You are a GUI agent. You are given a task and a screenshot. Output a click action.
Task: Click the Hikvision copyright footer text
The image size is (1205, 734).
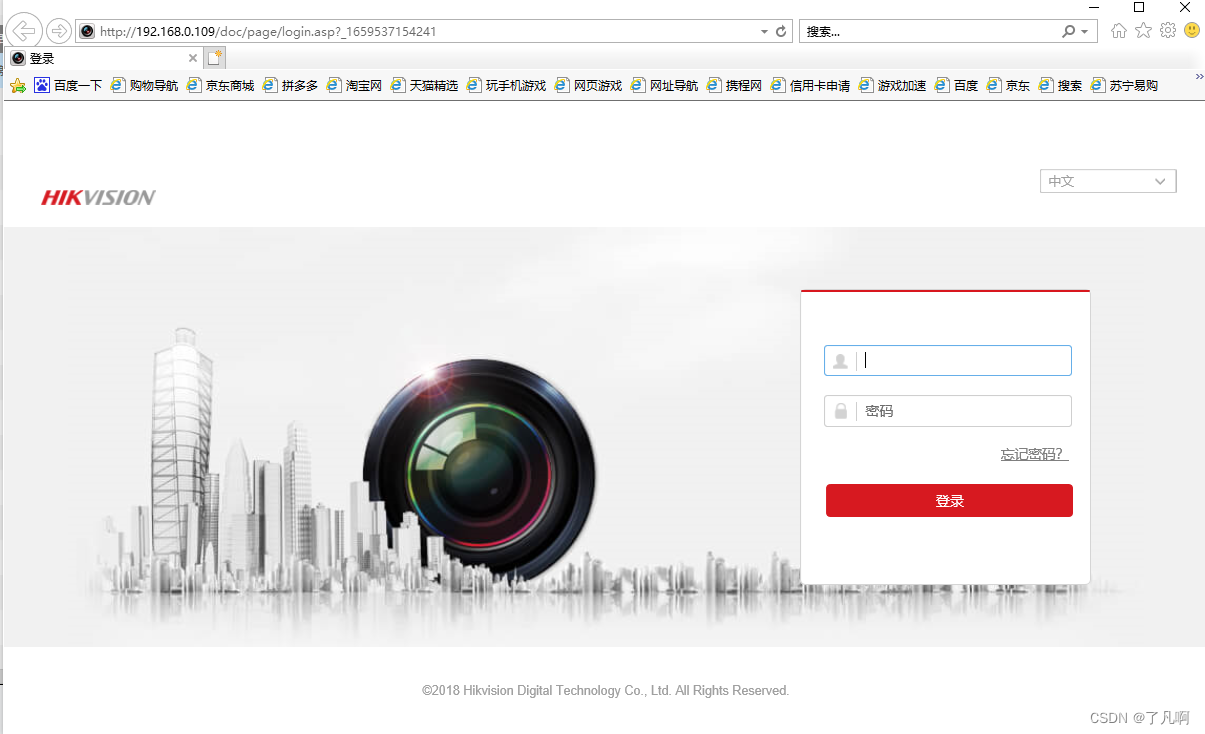[605, 691]
